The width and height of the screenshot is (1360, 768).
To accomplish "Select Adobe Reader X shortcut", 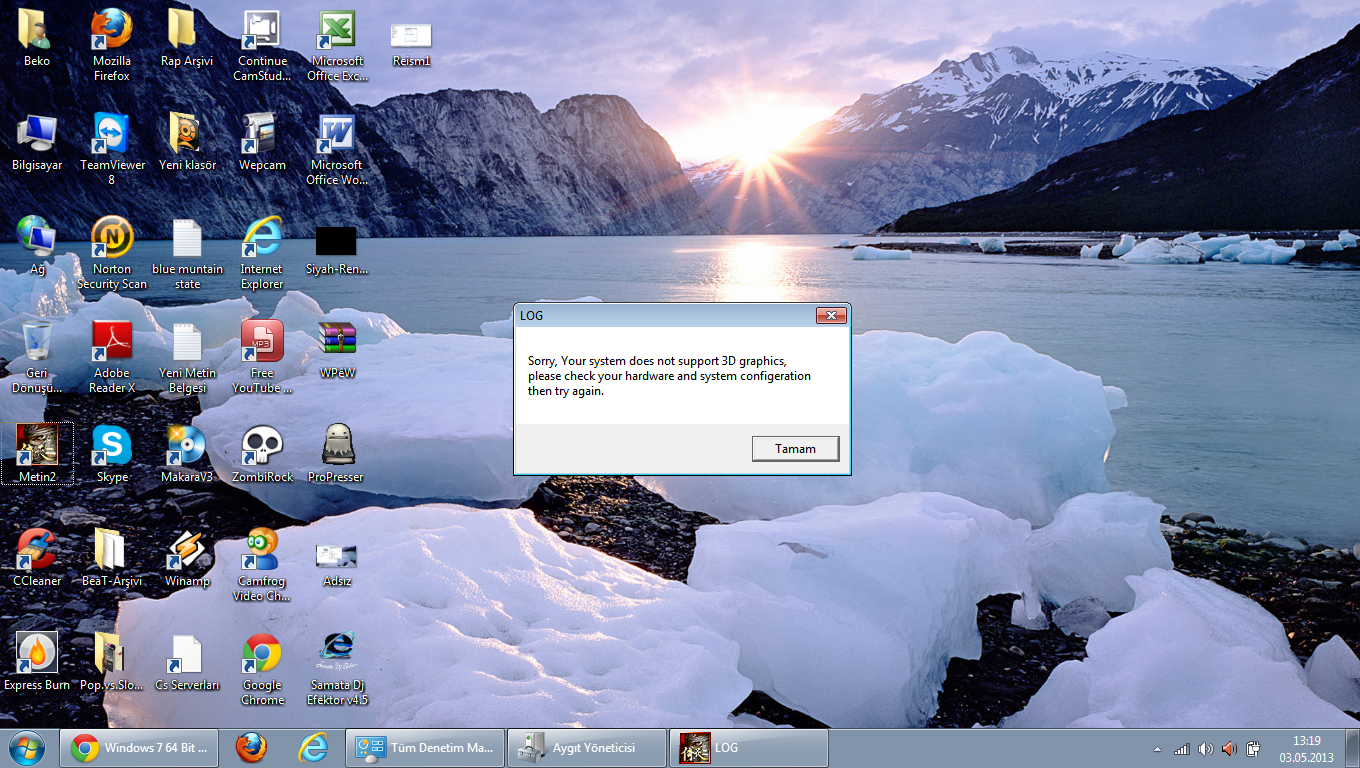I will [x=112, y=357].
